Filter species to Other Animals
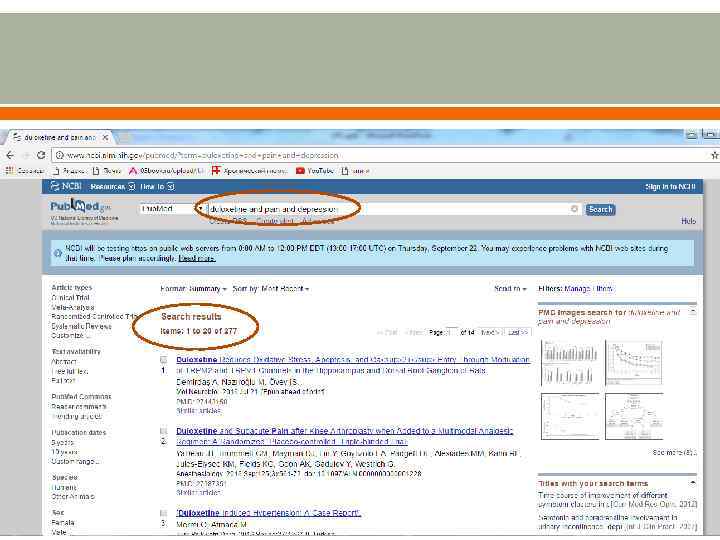 [x=73, y=497]
